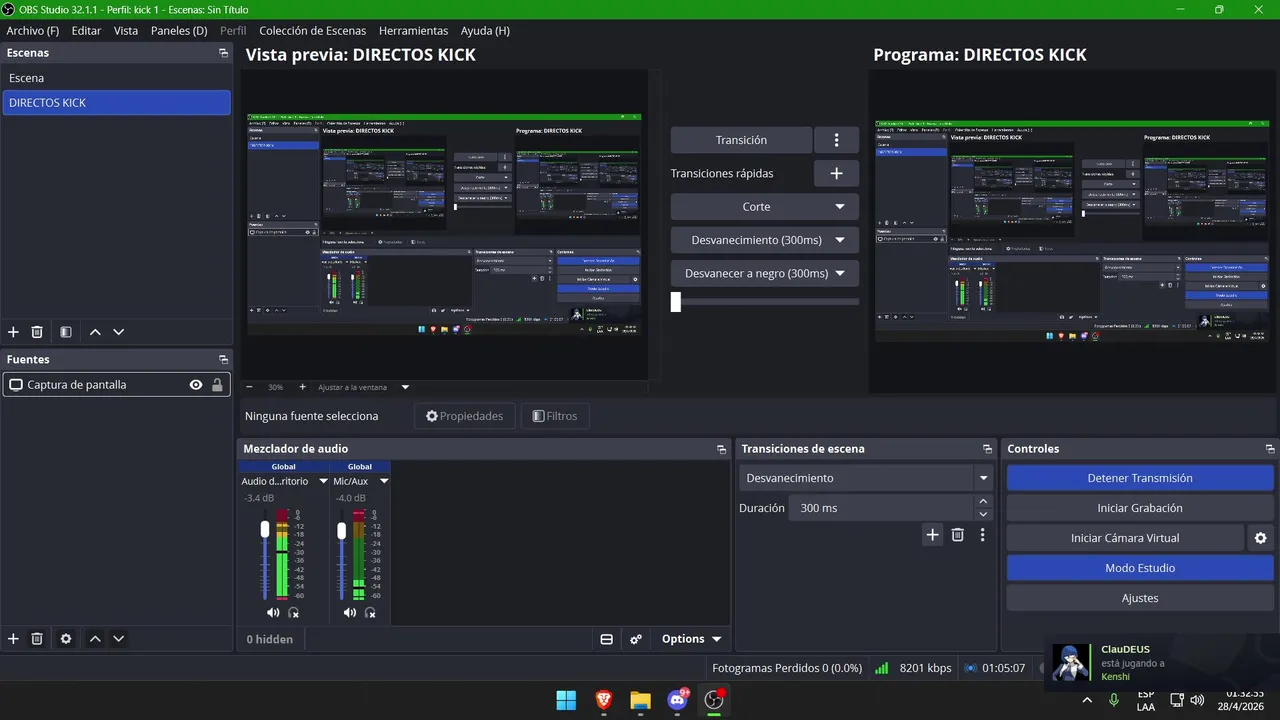The width and height of the screenshot is (1280, 720).
Task: Hide Captura de pantalla source via eye
Action: 196,385
